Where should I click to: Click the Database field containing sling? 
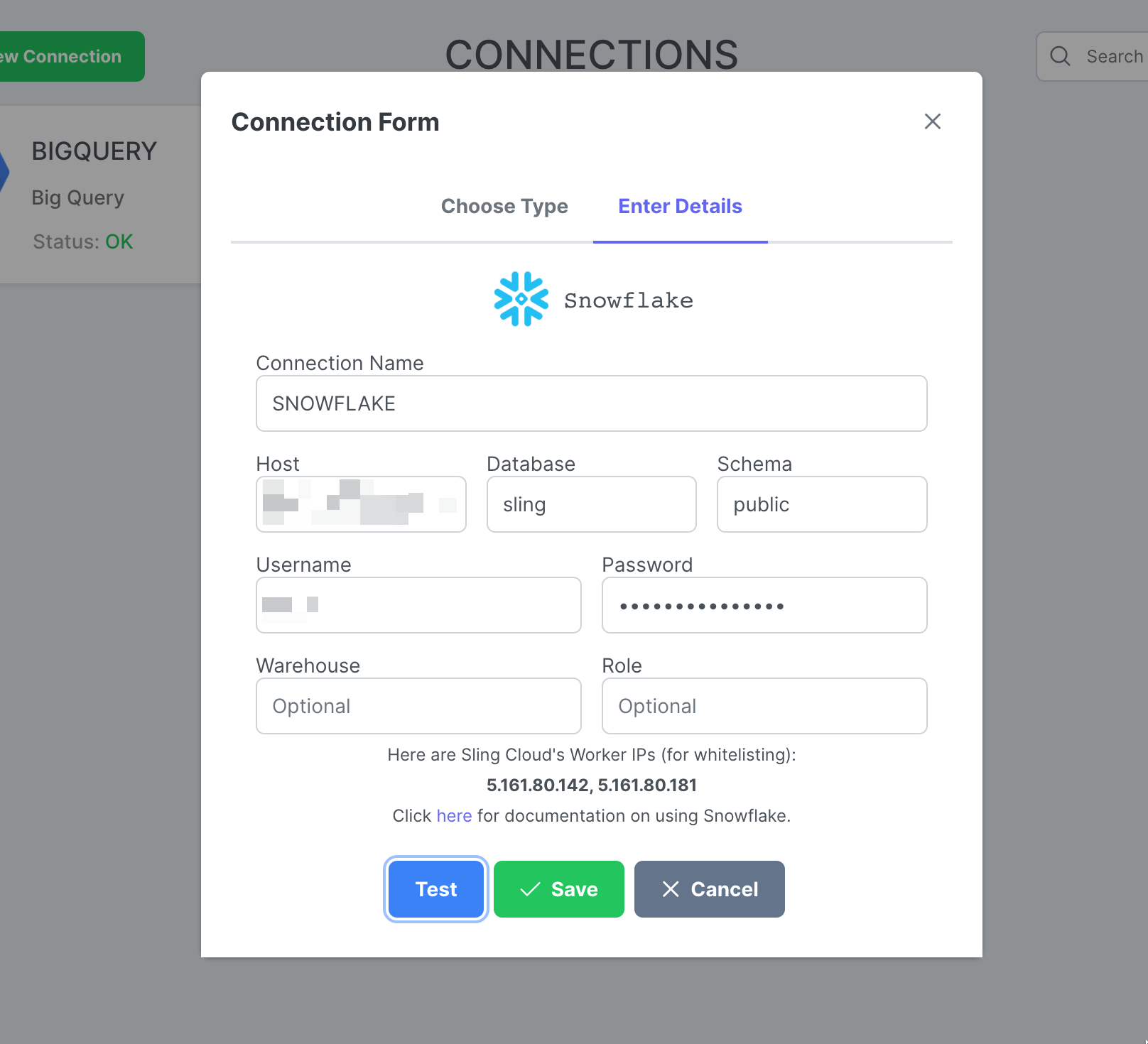coord(591,504)
